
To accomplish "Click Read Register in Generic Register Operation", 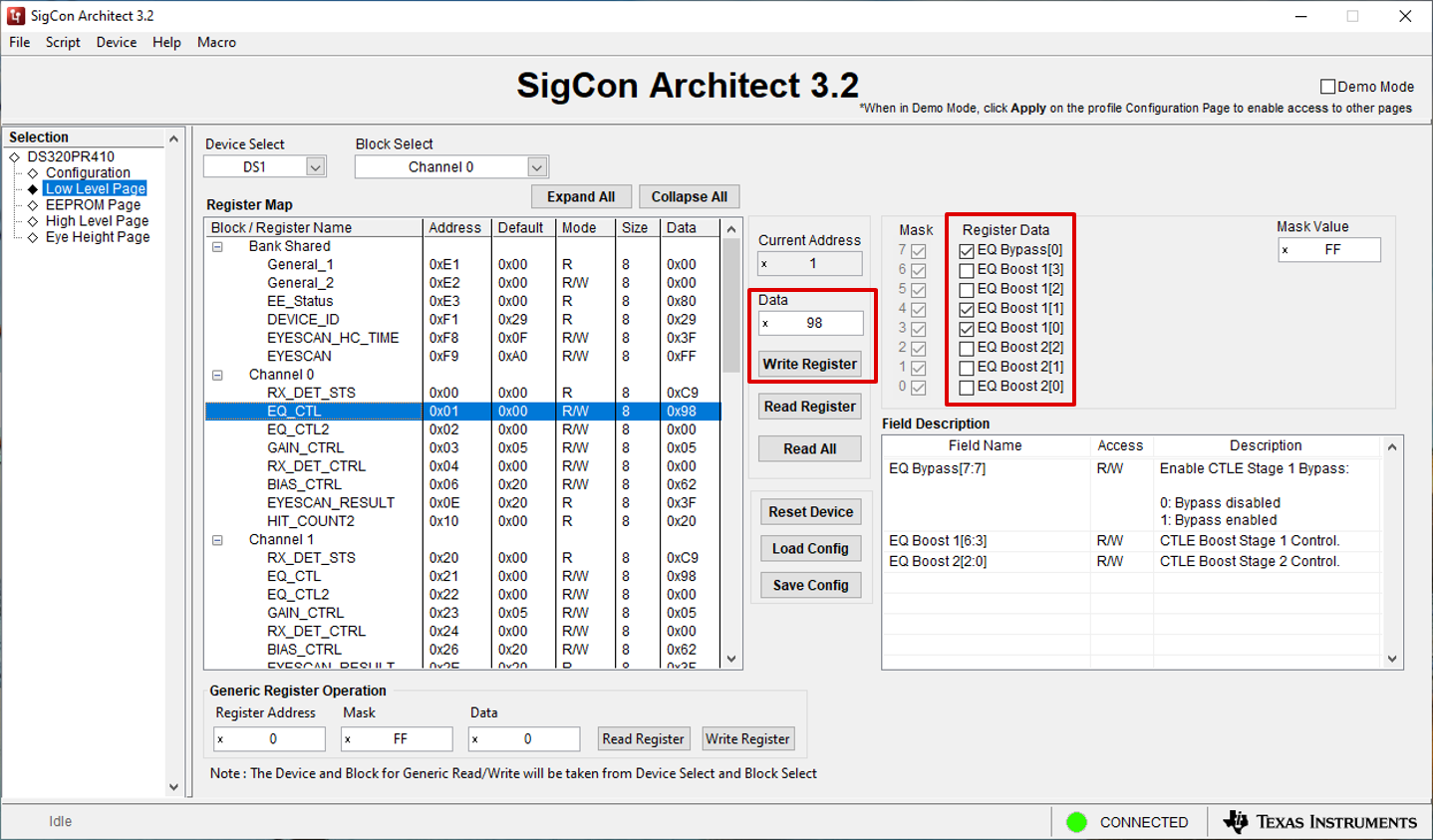I will coord(644,739).
